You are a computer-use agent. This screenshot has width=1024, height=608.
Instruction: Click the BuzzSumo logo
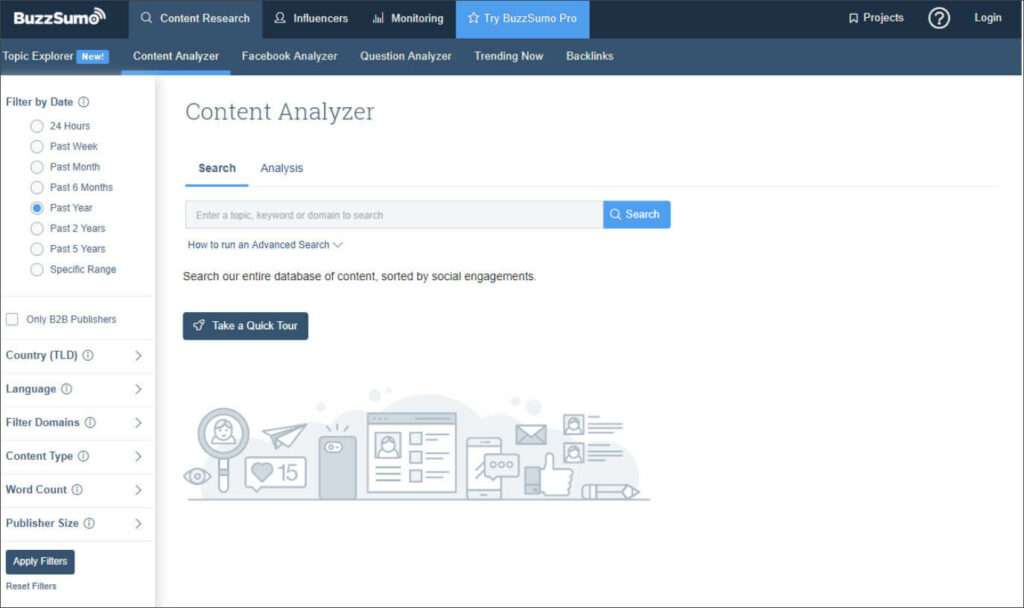(59, 18)
